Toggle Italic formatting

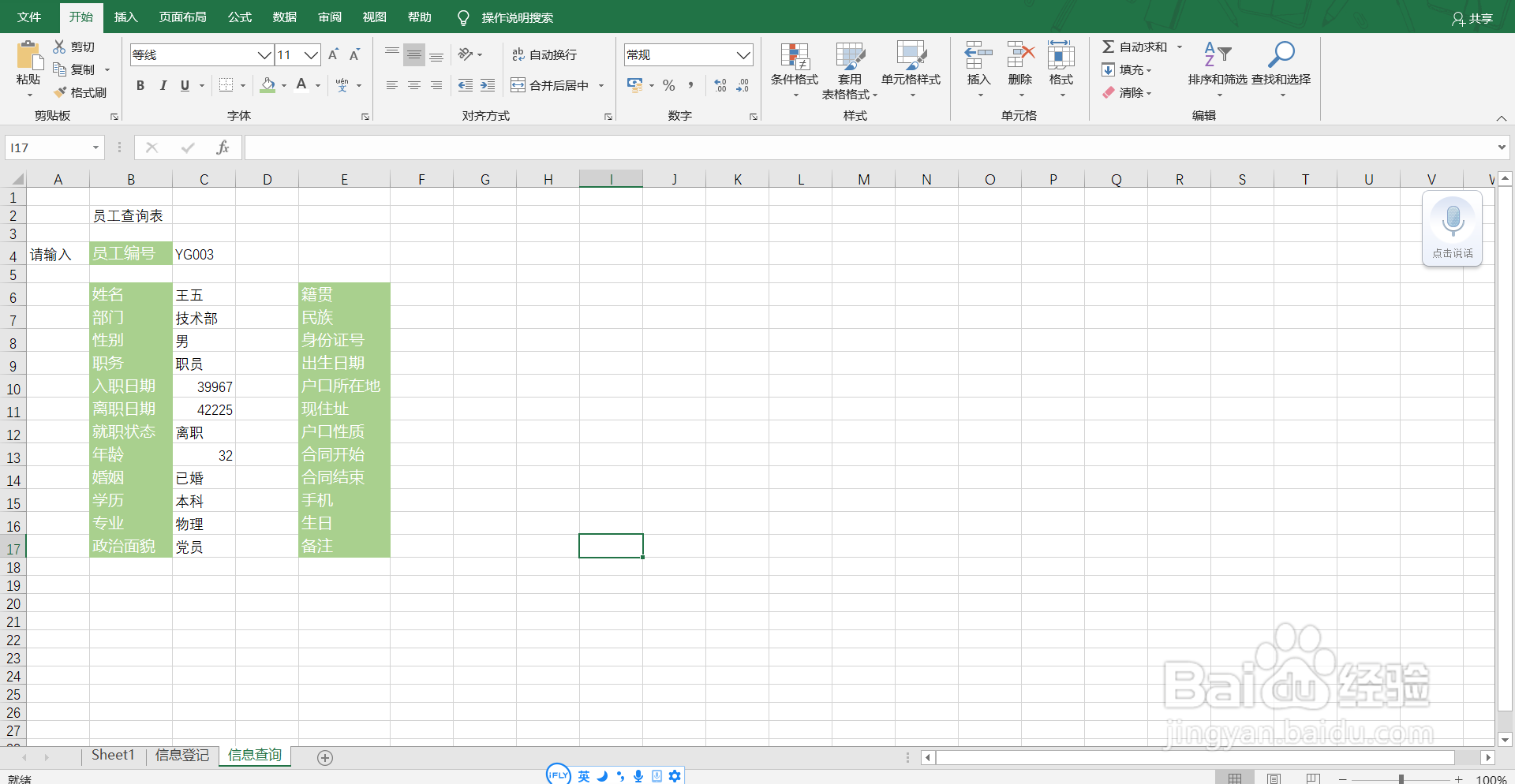(x=163, y=85)
